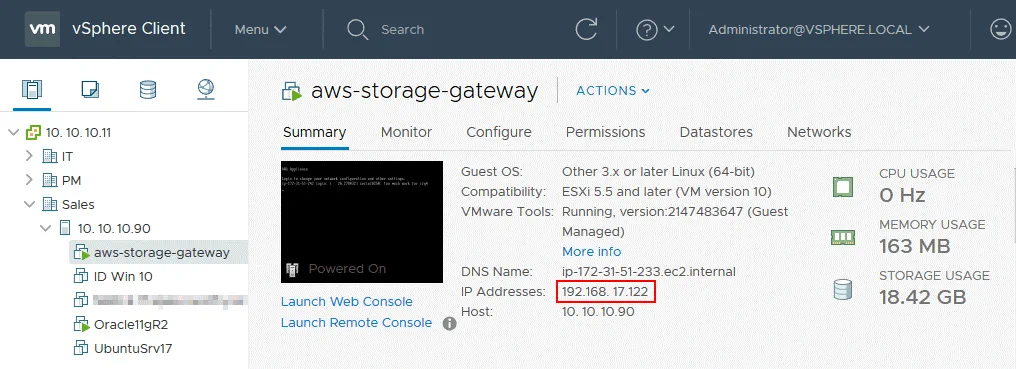
Task: Click the vSphere Client vm logo
Action: (x=43, y=29)
